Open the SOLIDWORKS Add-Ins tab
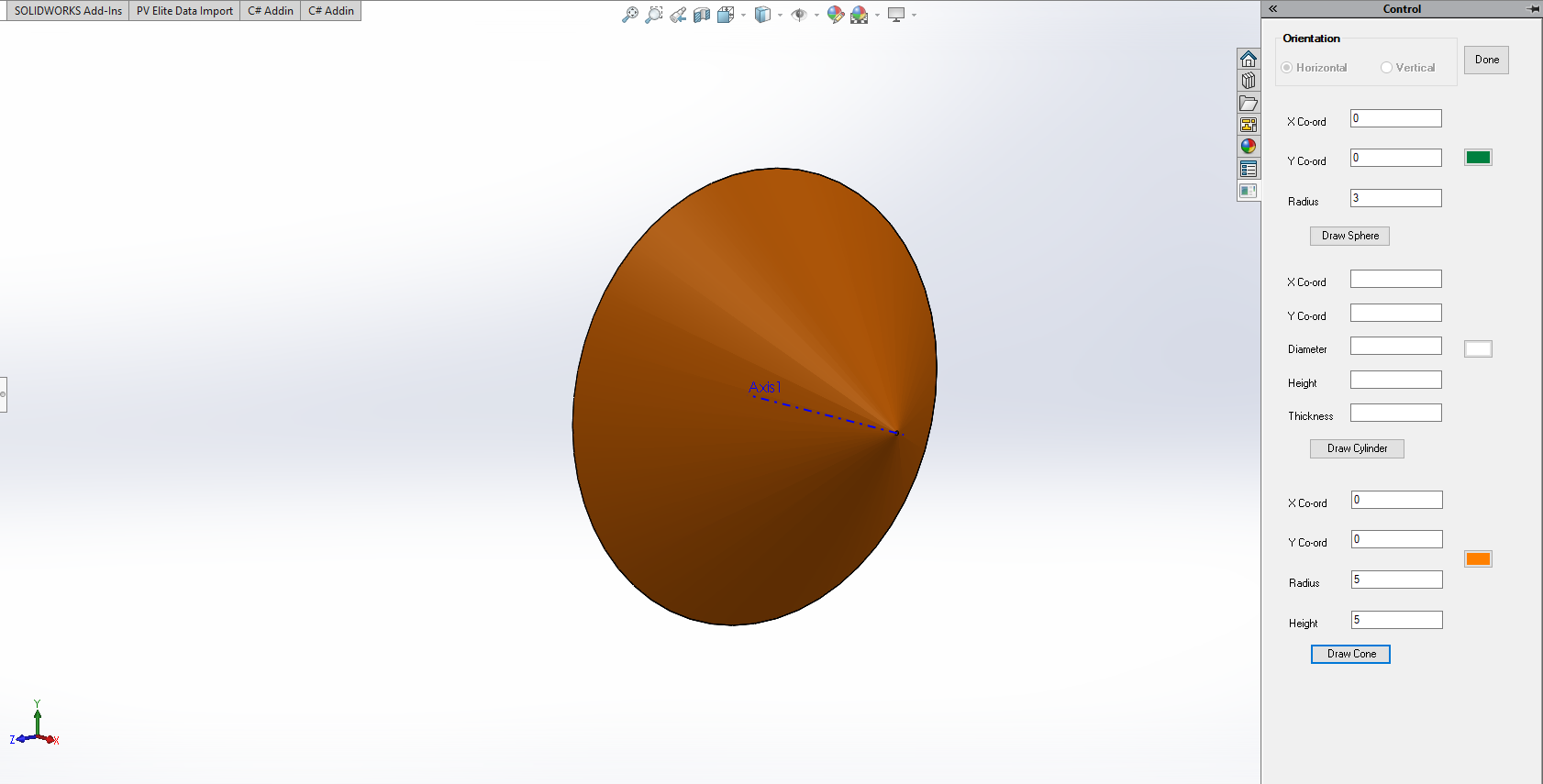 (68, 11)
